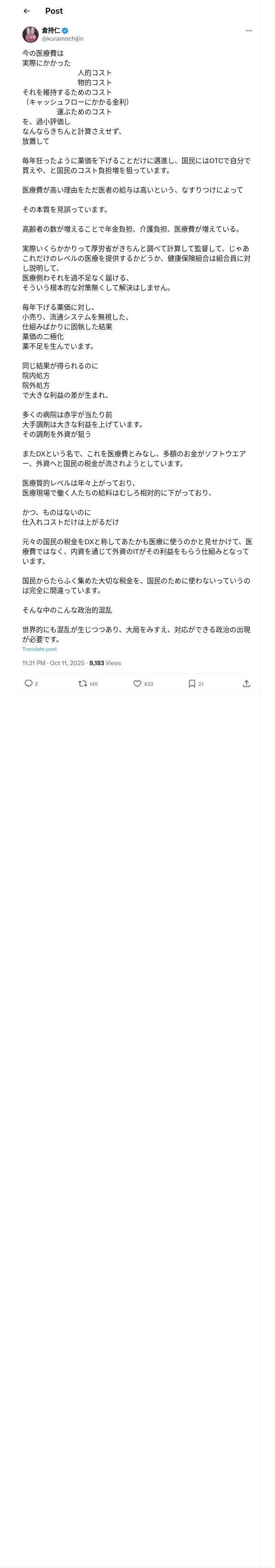
Task: Click the blue verified badge
Action: pyautogui.click(x=65, y=30)
